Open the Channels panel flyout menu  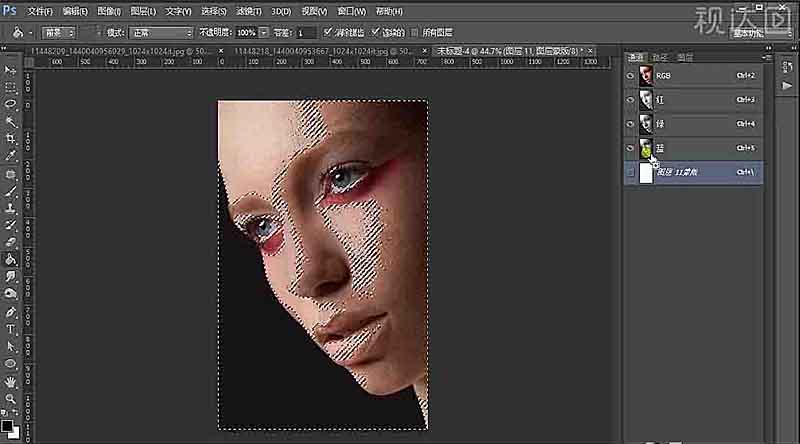(766, 57)
